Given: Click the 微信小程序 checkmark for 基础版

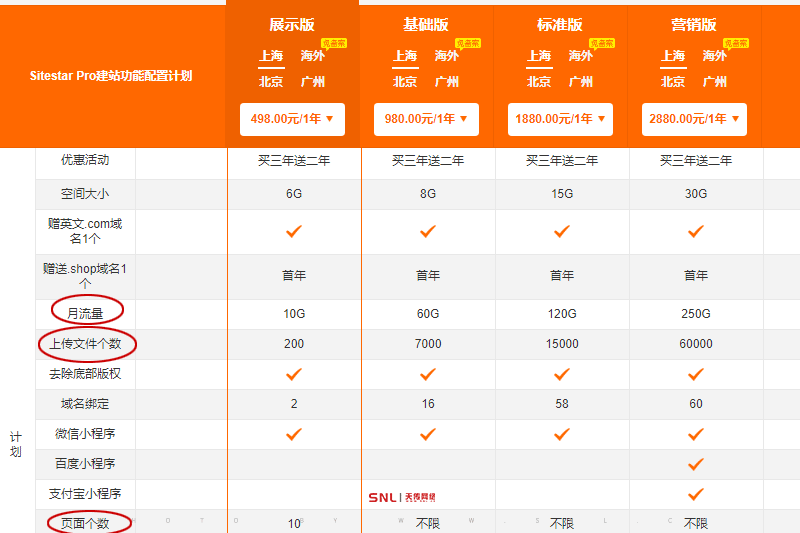Looking at the screenshot, I should pos(428,434).
